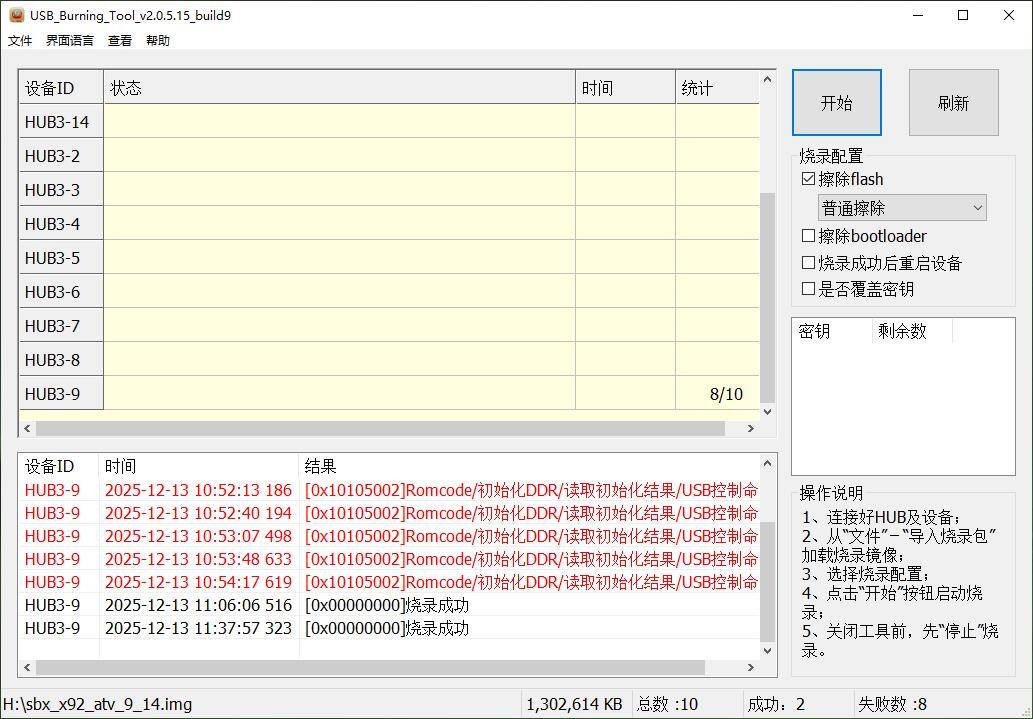Select the 烧录成功 success log entry
Screen dimensions: 1033x719
point(400,605)
